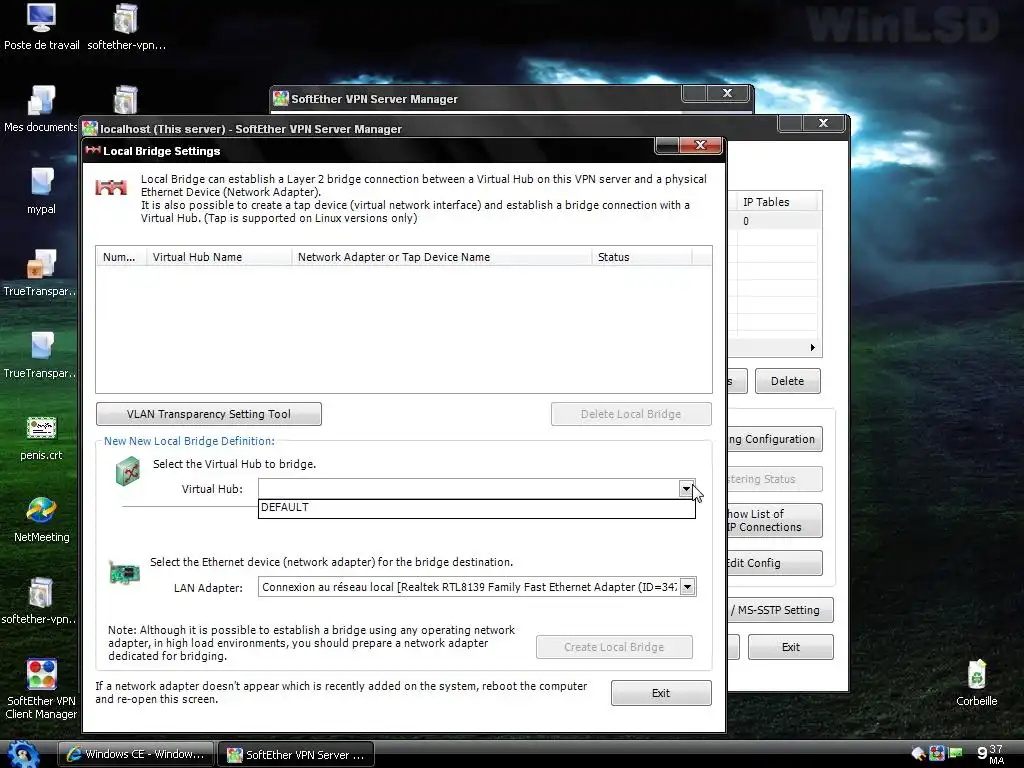Click the Virtual Hub cube icon
Image resolution: width=1024 pixels, height=768 pixels.
(x=127, y=472)
